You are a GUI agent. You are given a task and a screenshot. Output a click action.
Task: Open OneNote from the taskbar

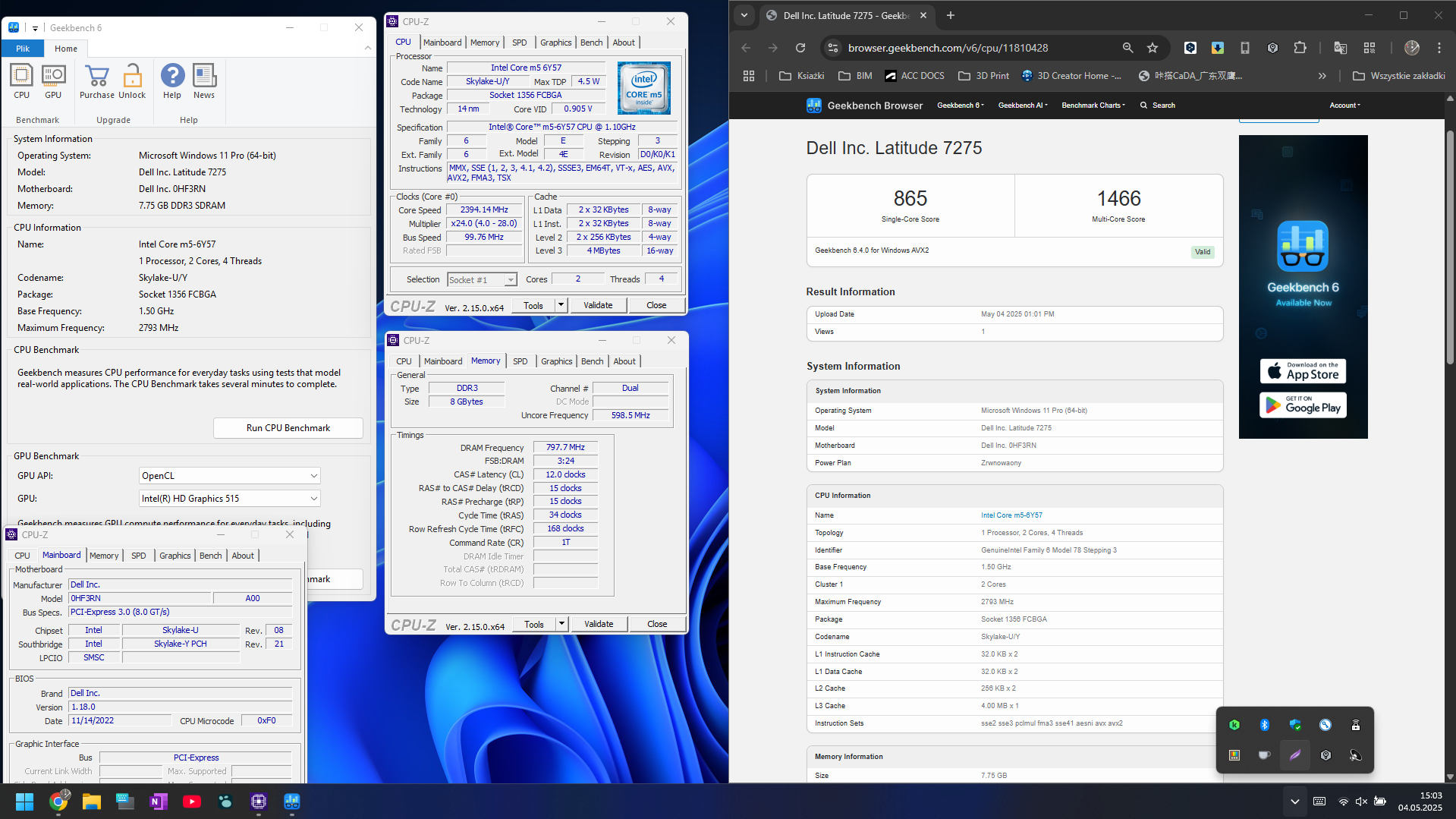pos(159,802)
